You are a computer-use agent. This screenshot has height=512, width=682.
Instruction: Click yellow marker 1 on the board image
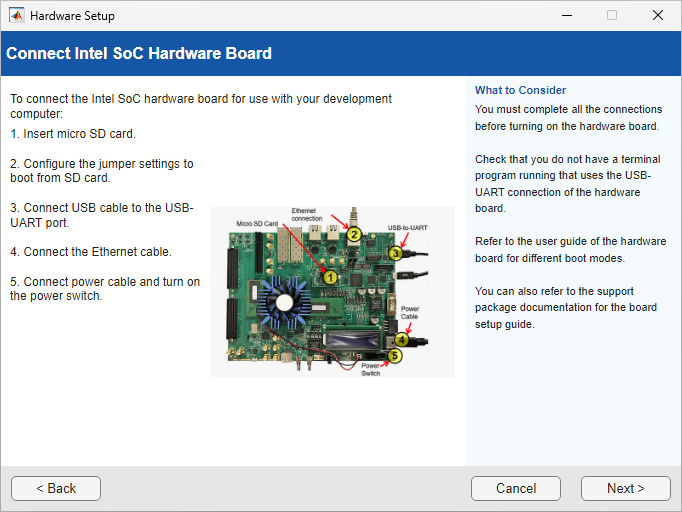(x=330, y=276)
